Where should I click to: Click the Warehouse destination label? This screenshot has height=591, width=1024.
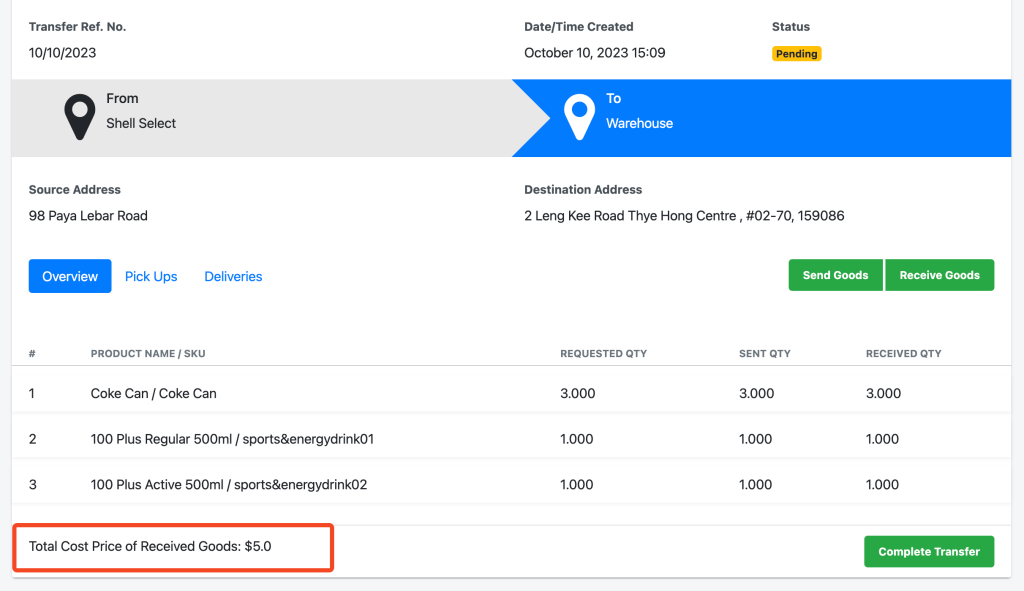tap(639, 124)
